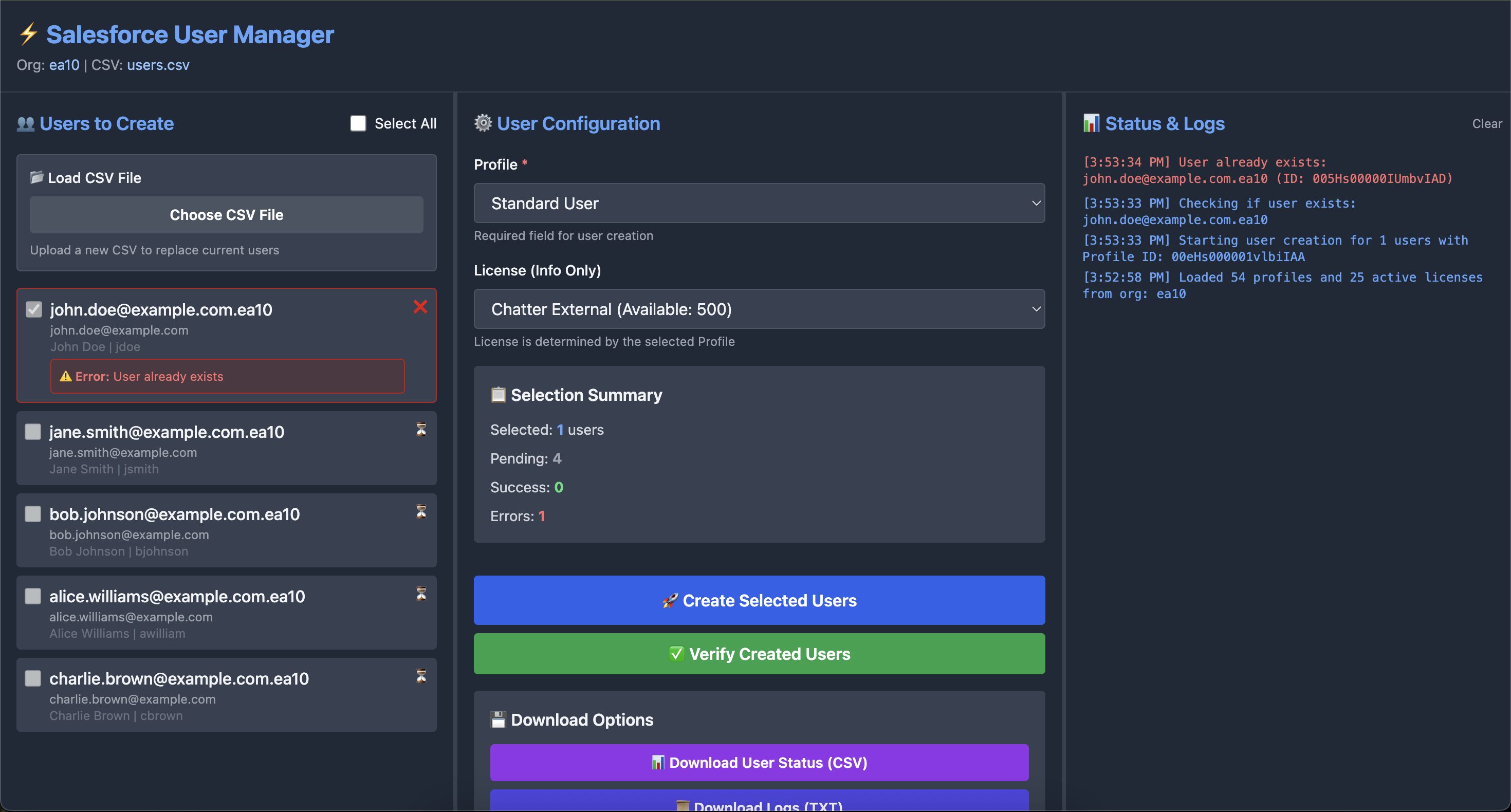Click hourglass icon on charlie.brown row
This screenshot has height=812, width=1511.
(x=421, y=676)
